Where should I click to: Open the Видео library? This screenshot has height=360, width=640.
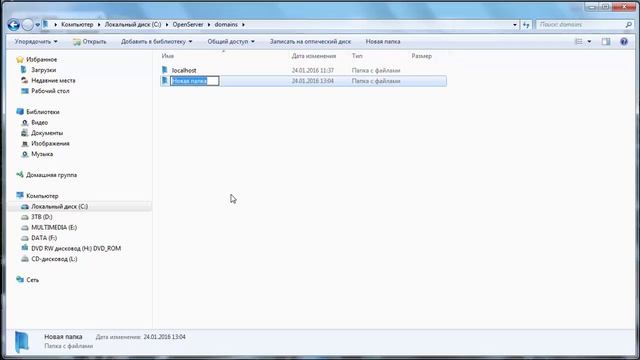point(40,122)
